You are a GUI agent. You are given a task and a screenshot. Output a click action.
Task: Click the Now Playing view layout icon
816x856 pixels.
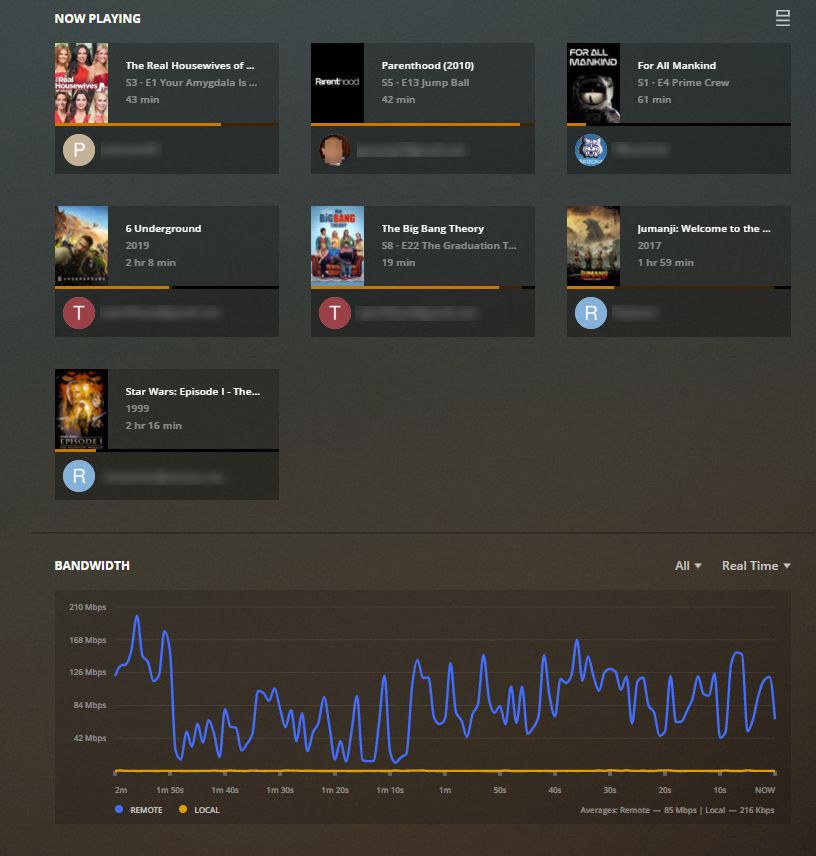pyautogui.click(x=782, y=18)
